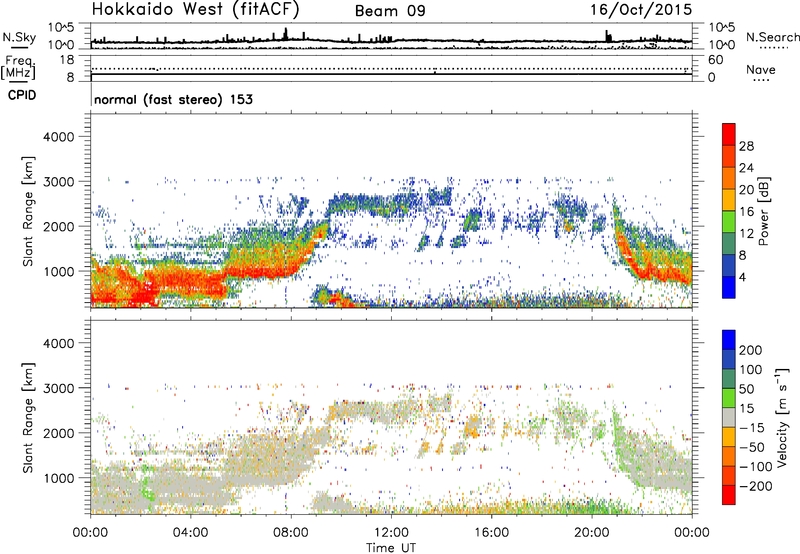Click the "N.Sky" legend label

19,37
